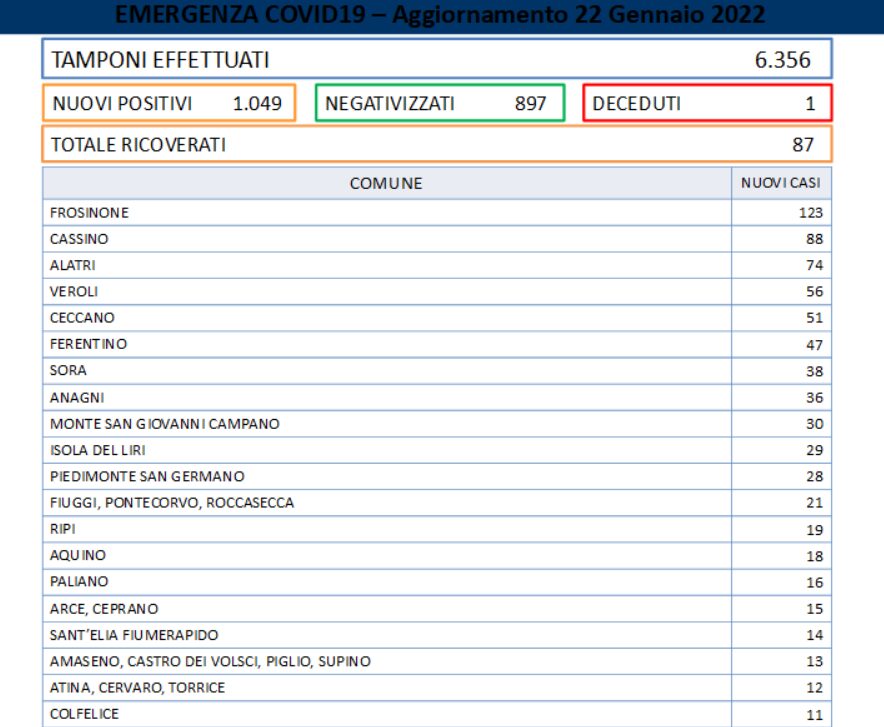Select the 'NEGATIVIZZATI' label
Image resolution: width=884 pixels, height=727 pixels.
390,104
